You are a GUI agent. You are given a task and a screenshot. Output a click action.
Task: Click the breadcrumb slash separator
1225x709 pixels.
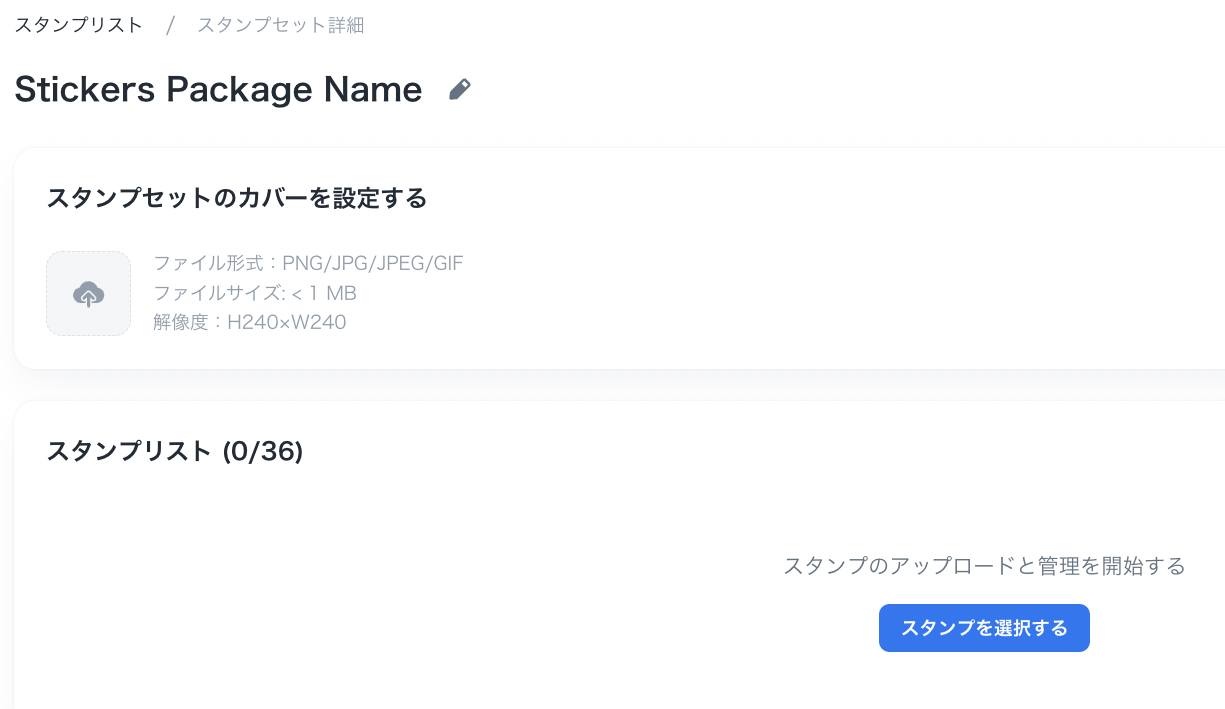[170, 25]
